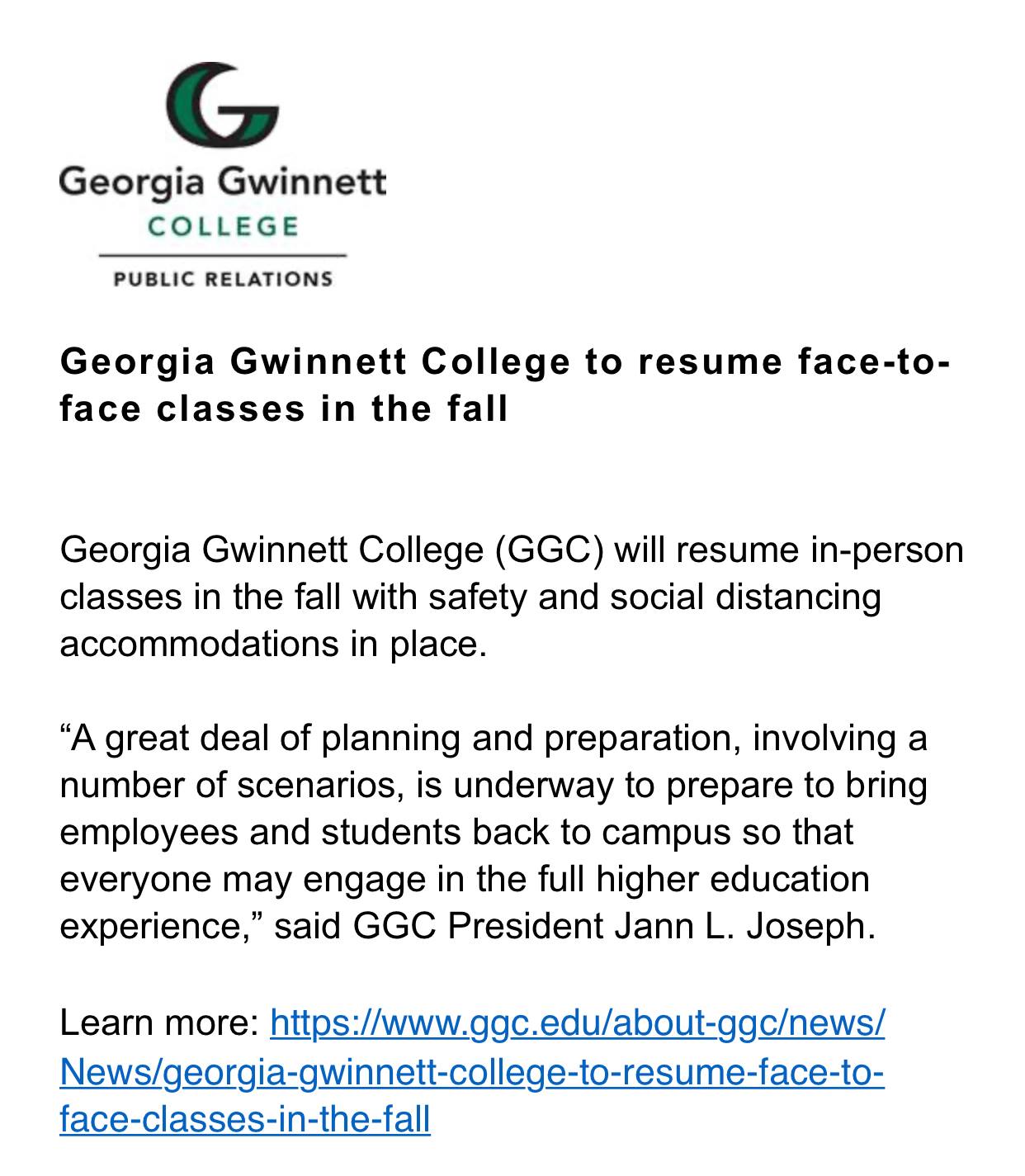Click the Georgia Gwinnett wordmark text
The height and width of the screenshot is (1176, 1025).
coord(223,181)
